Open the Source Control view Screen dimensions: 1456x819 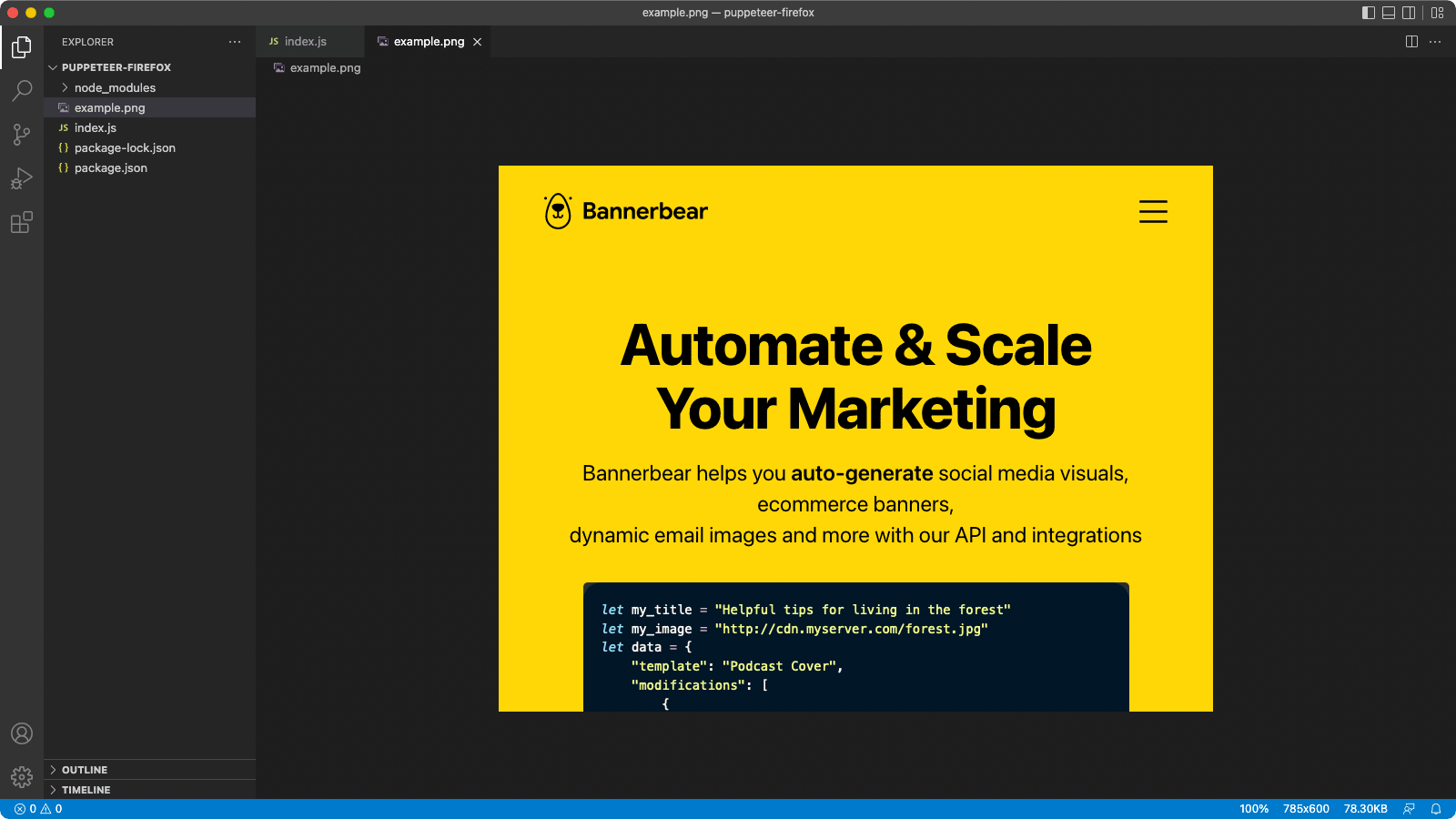click(x=22, y=135)
